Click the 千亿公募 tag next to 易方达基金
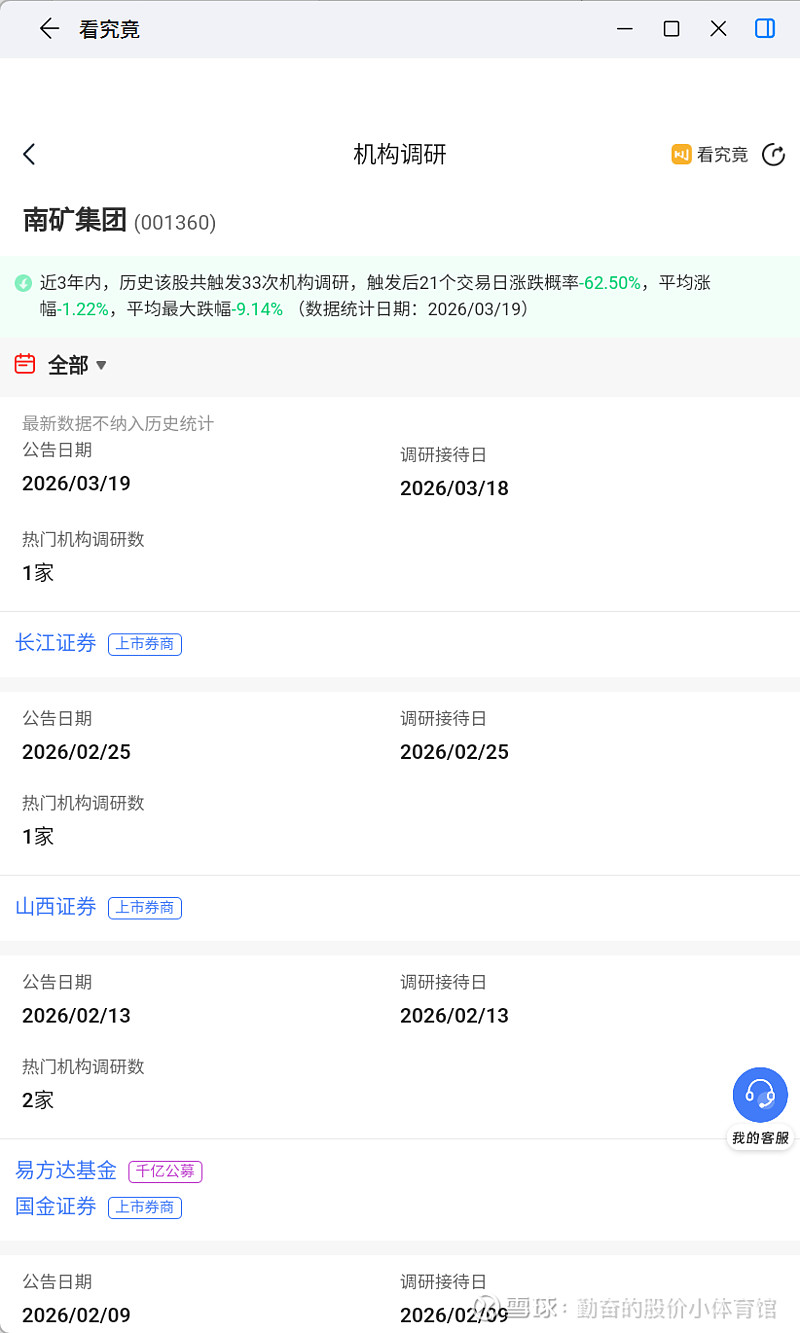800x1333 pixels. click(x=165, y=1171)
